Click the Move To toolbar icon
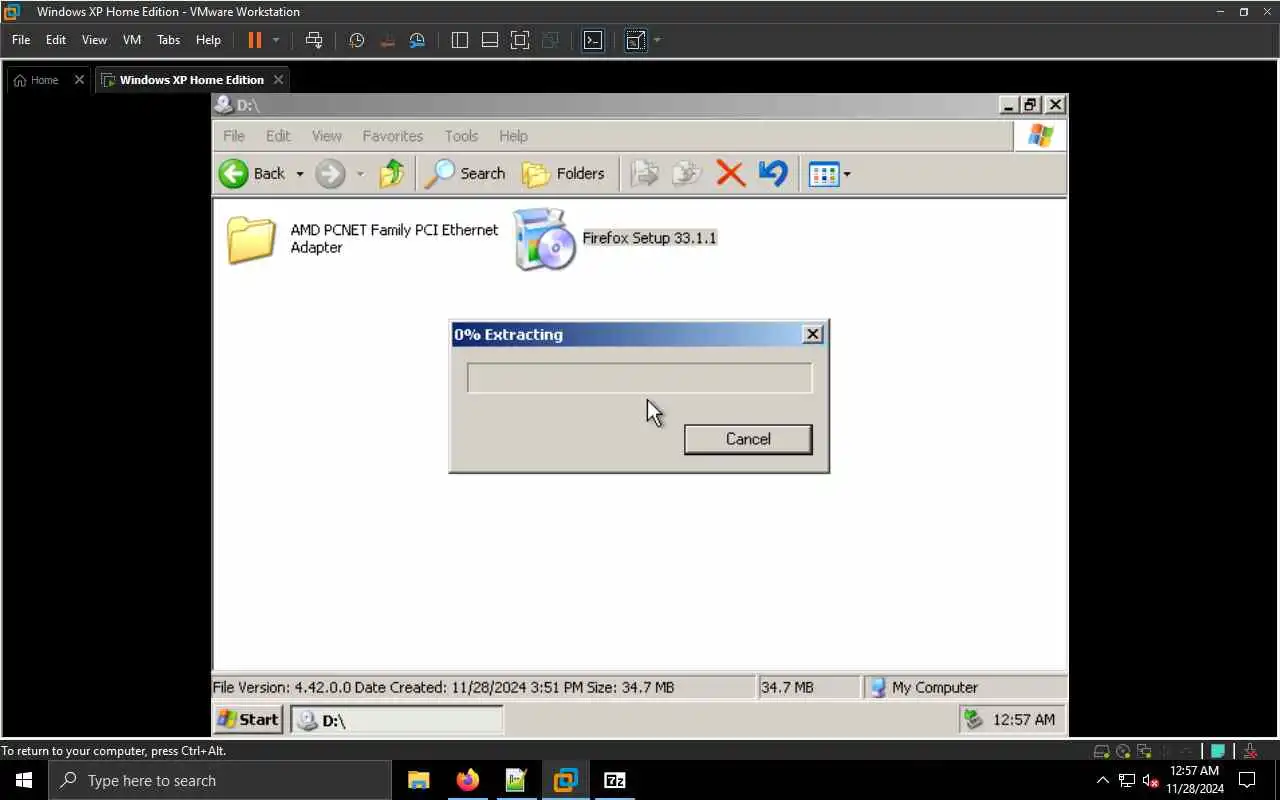 pyautogui.click(x=645, y=174)
